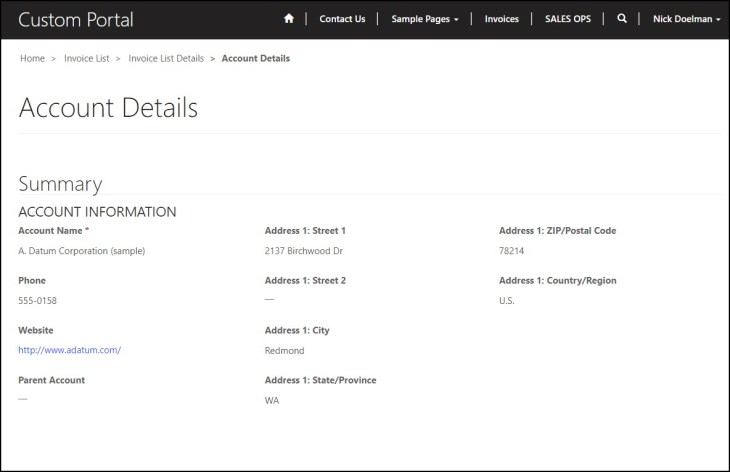Navigate to Home in the breadcrumb

(32, 59)
